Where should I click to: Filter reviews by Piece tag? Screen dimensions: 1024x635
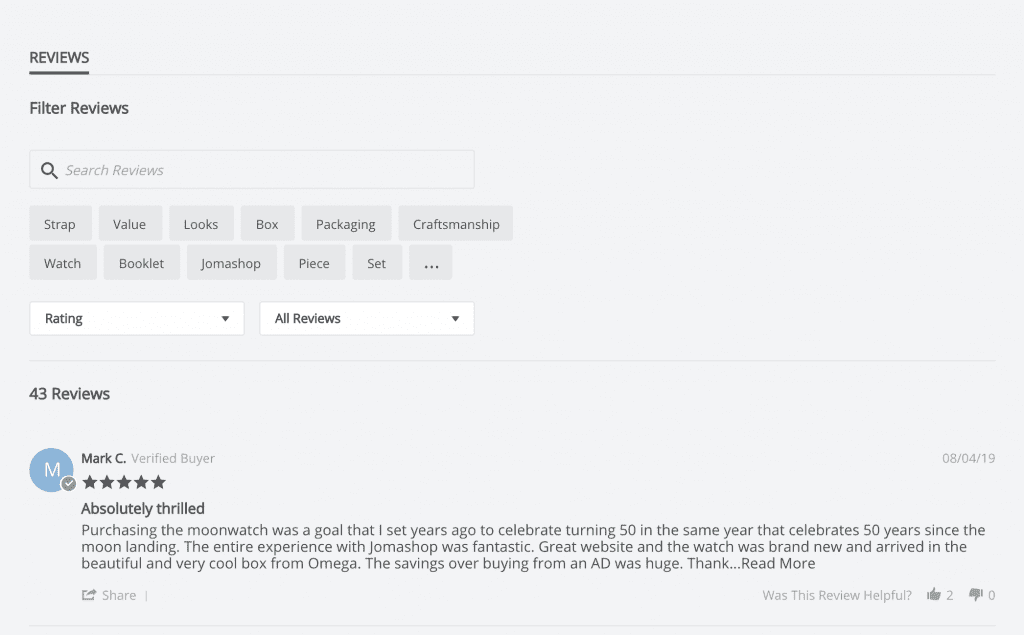pos(314,263)
